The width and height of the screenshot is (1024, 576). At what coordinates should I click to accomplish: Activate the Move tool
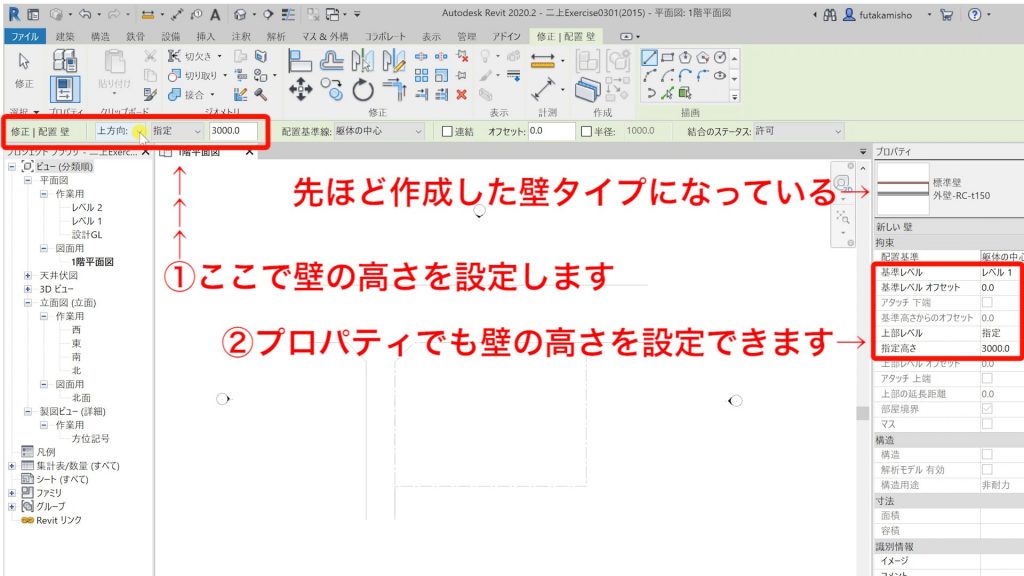tap(300, 88)
